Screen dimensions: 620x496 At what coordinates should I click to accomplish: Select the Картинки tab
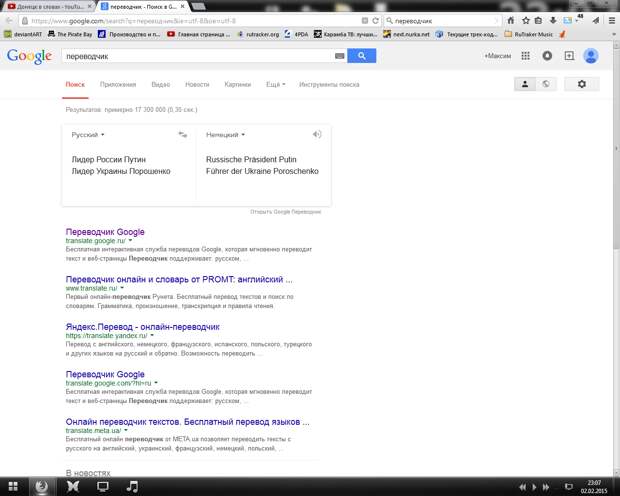[238, 84]
